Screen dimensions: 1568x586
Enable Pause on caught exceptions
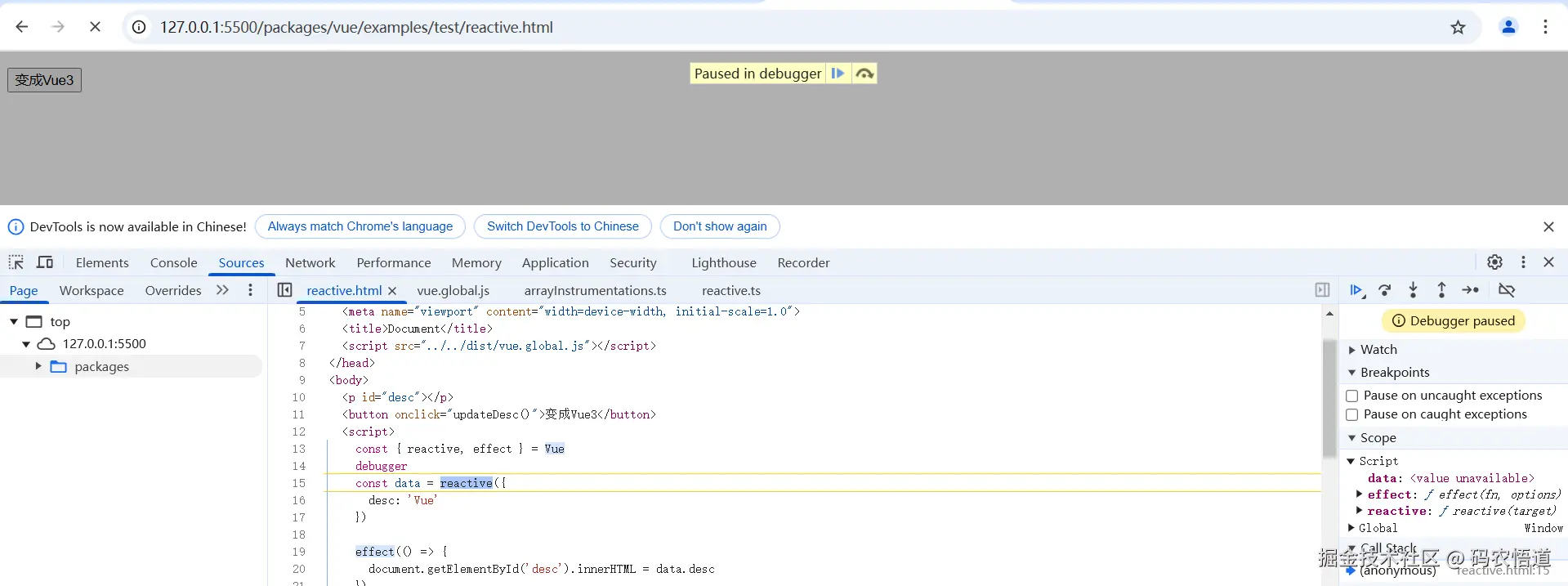coord(1352,414)
